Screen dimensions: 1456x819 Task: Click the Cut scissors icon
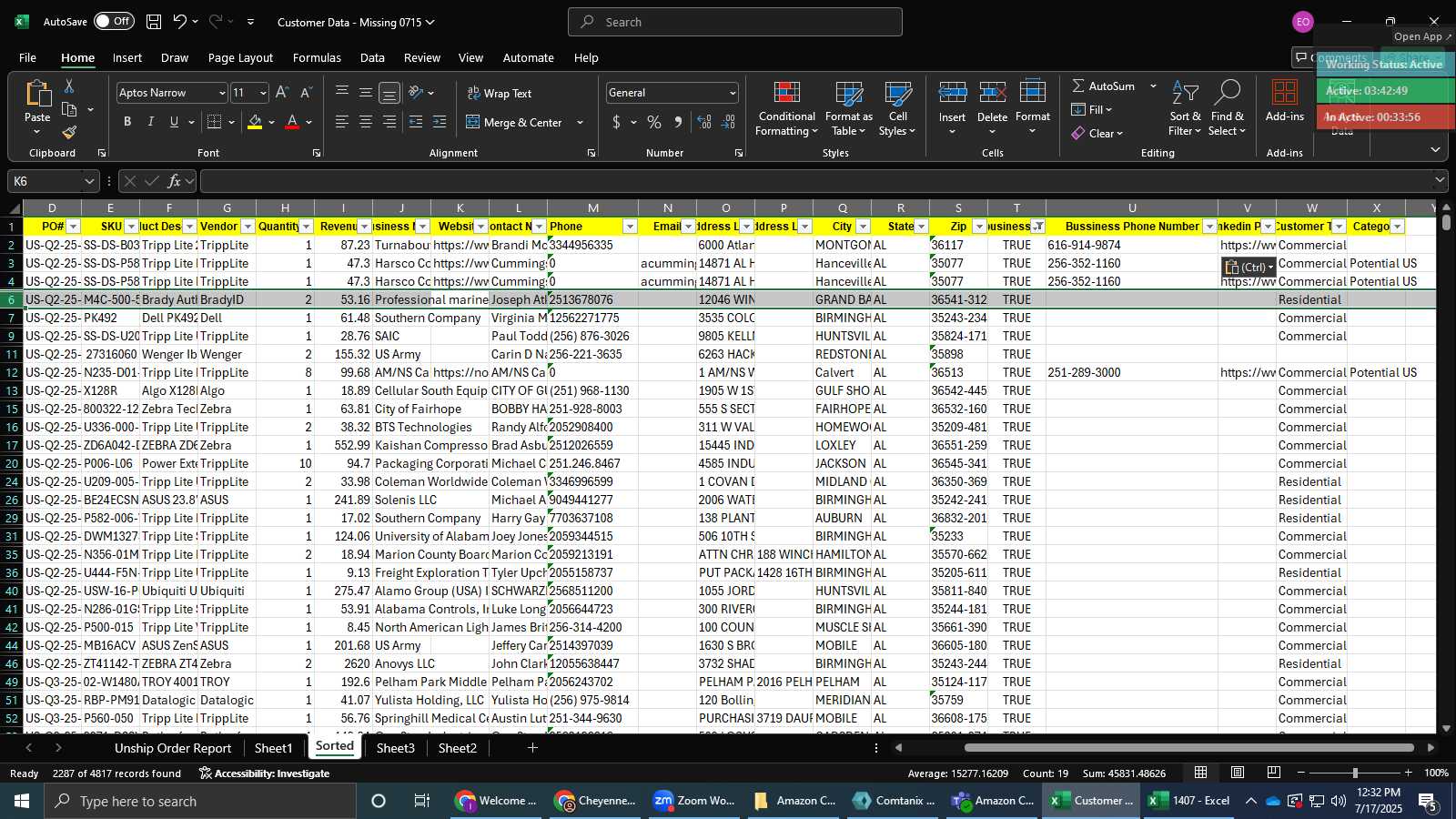69,86
